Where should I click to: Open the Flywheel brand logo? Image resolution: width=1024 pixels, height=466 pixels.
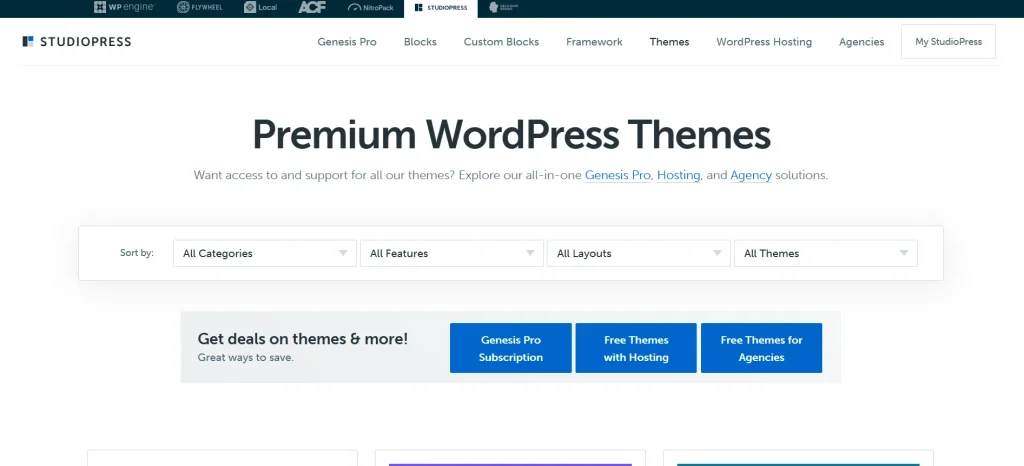coord(198,8)
